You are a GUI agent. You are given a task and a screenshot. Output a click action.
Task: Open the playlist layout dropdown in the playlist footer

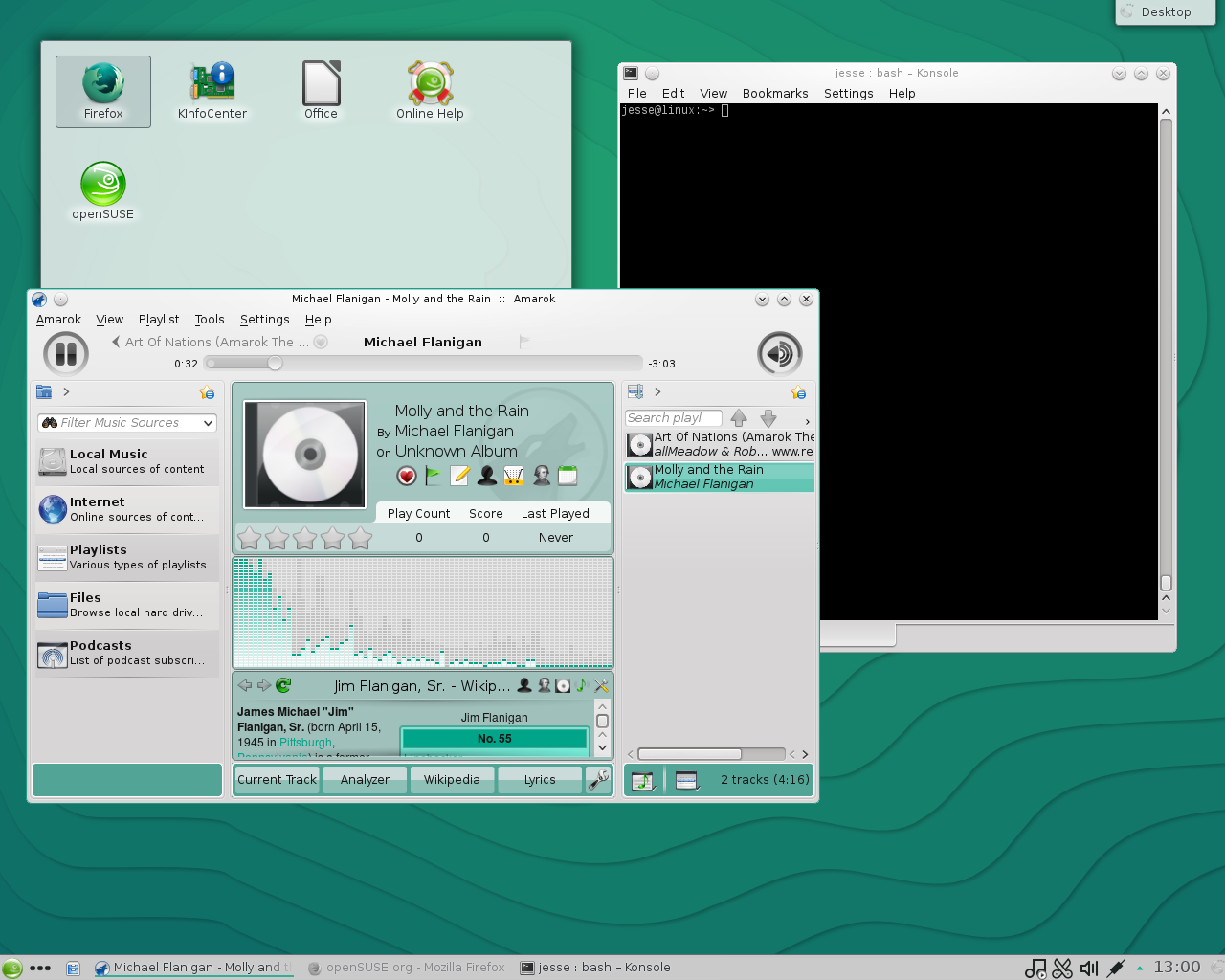[686, 780]
